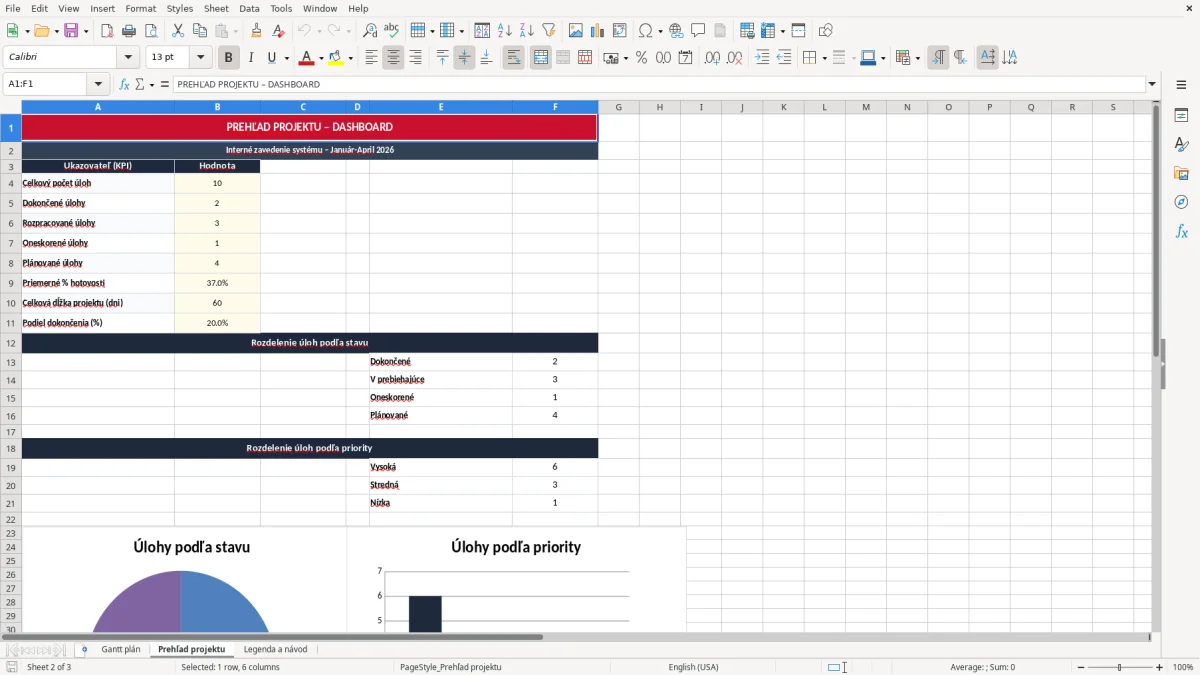
Task: Click the Cut scissors icon
Action: pyautogui.click(x=178, y=31)
